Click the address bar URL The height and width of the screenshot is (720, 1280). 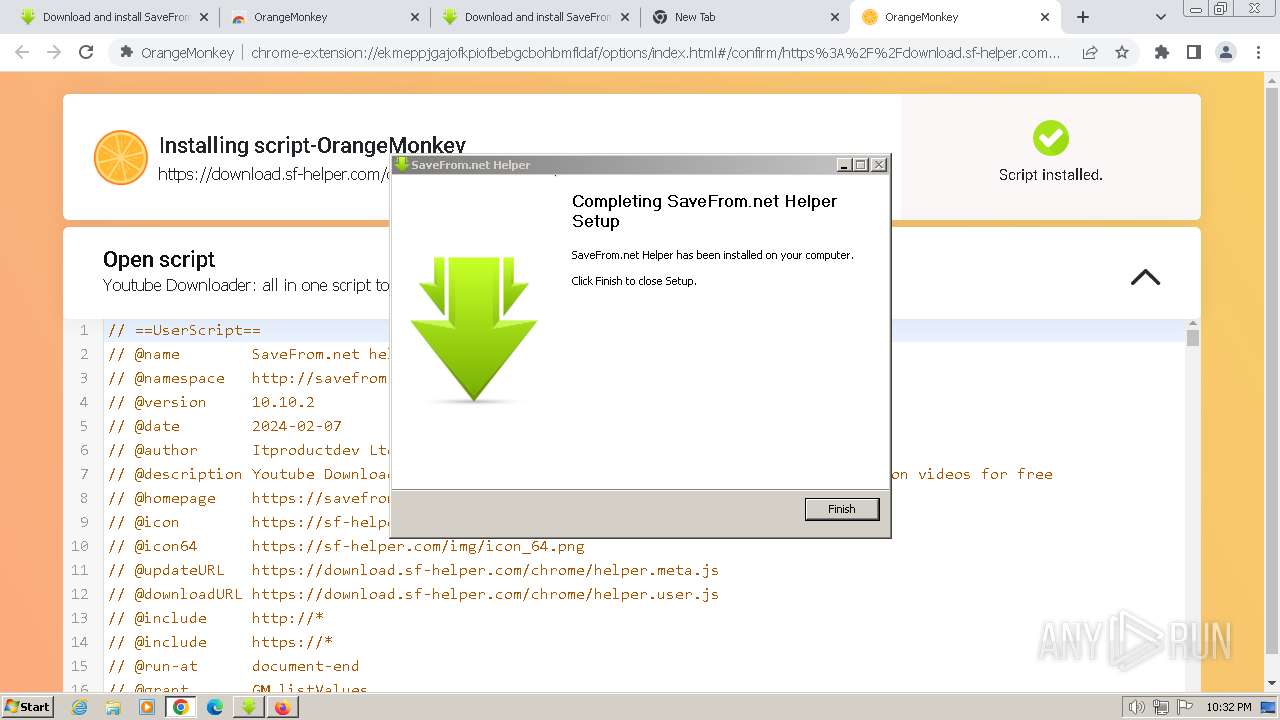click(x=655, y=53)
